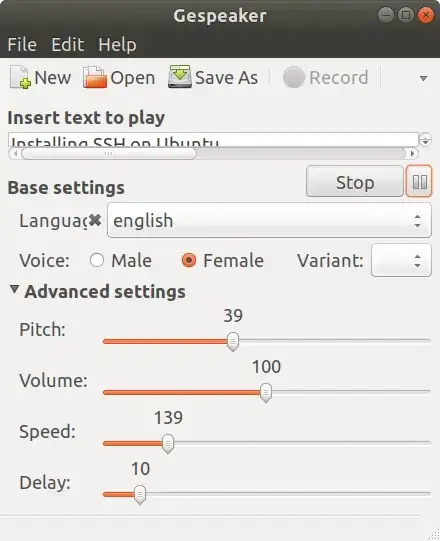The height and width of the screenshot is (541, 440).
Task: Collapse the Advanced settings section
Action: (14, 289)
